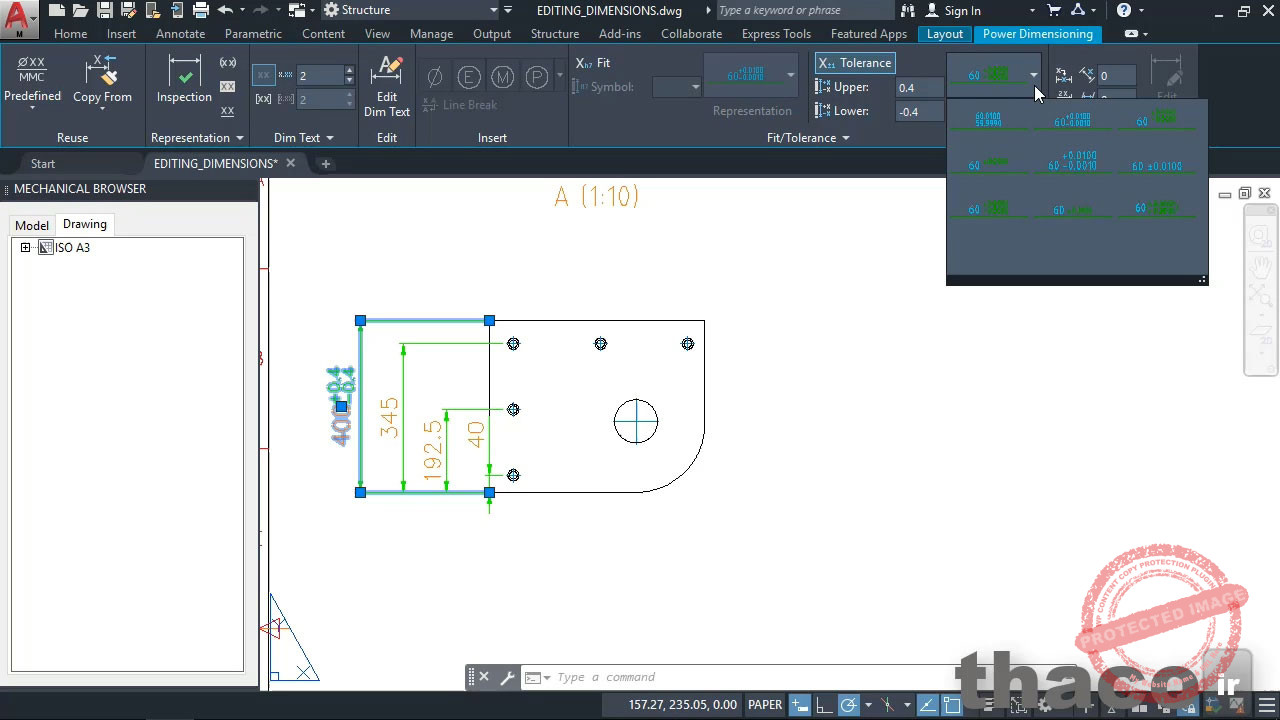Click the Open file icon
Image resolution: width=1280 pixels, height=720 pixels.
(81, 10)
